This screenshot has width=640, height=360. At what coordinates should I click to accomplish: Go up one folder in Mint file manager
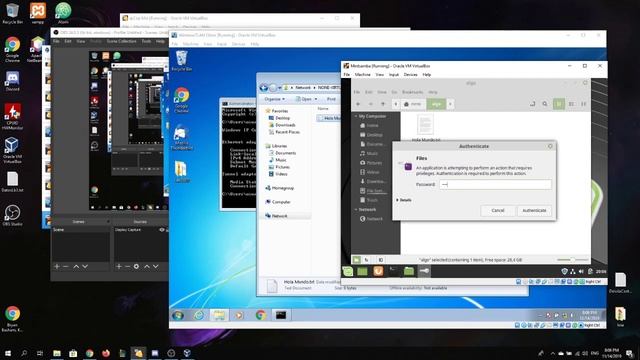pyautogui.click(x=383, y=104)
